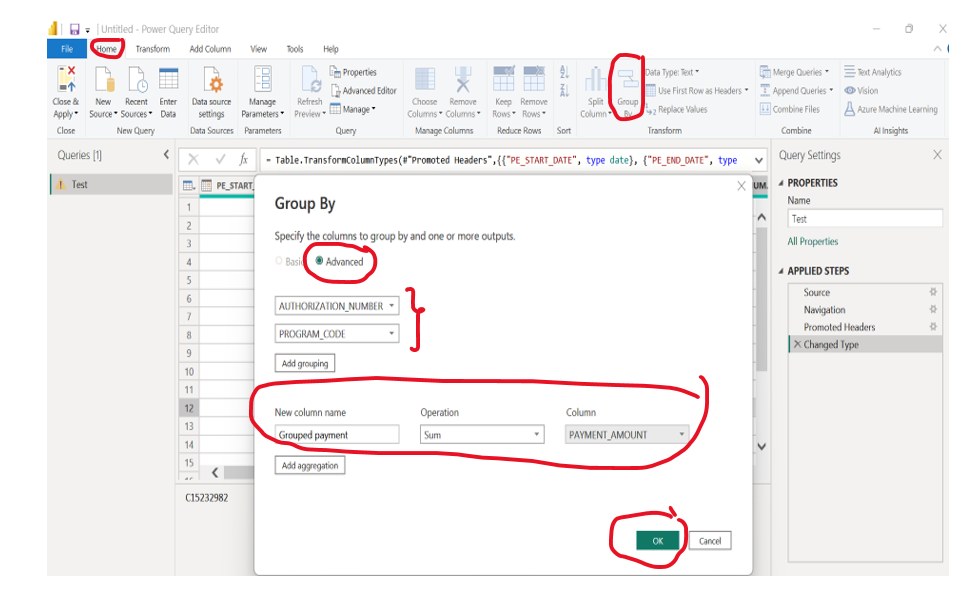Collapse the Queries pane
The height and width of the screenshot is (595, 965).
coord(166,154)
